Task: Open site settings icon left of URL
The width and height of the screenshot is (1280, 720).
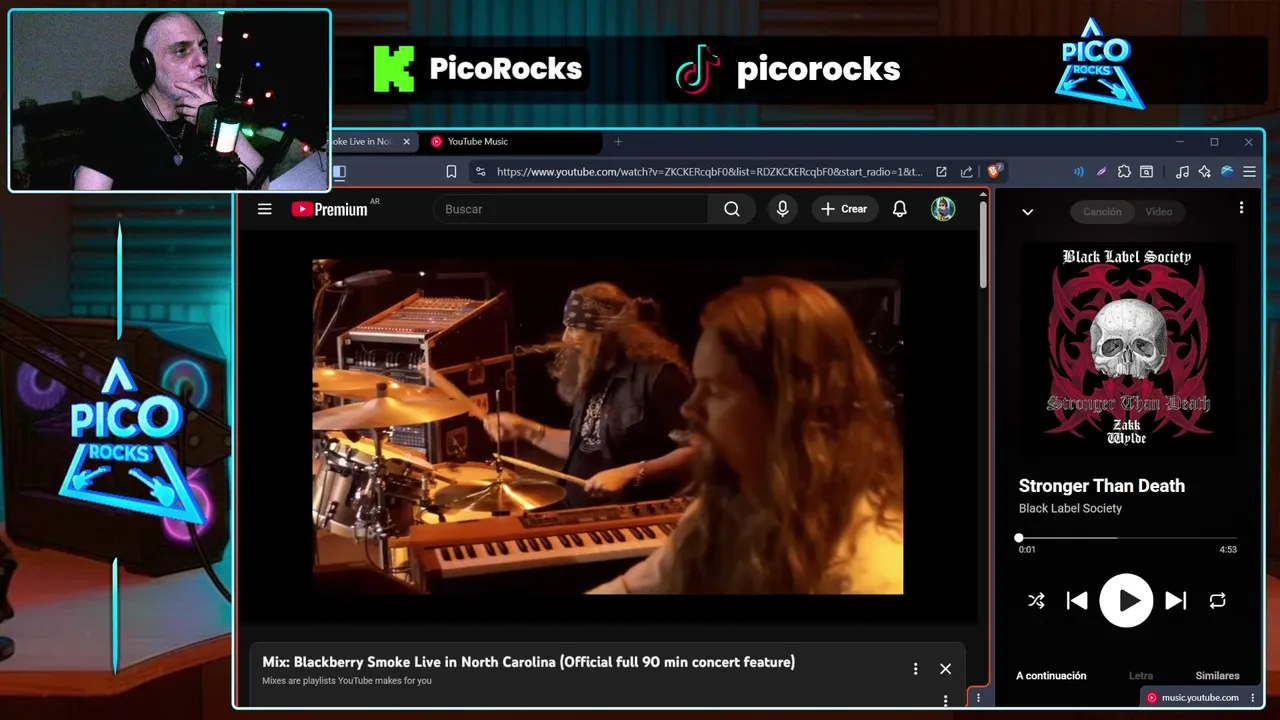Action: tap(481, 172)
